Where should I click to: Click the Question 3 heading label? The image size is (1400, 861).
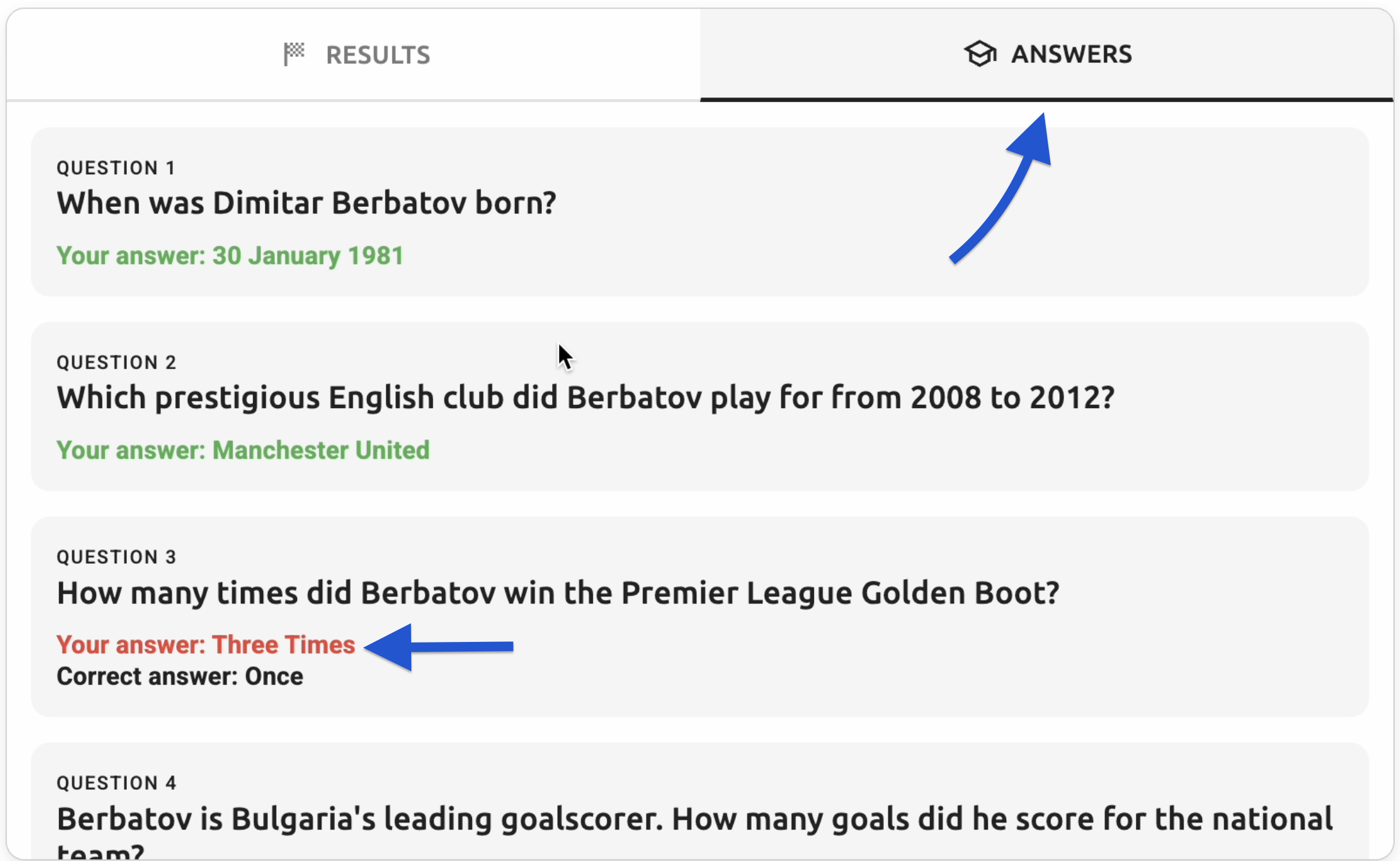coord(117,557)
